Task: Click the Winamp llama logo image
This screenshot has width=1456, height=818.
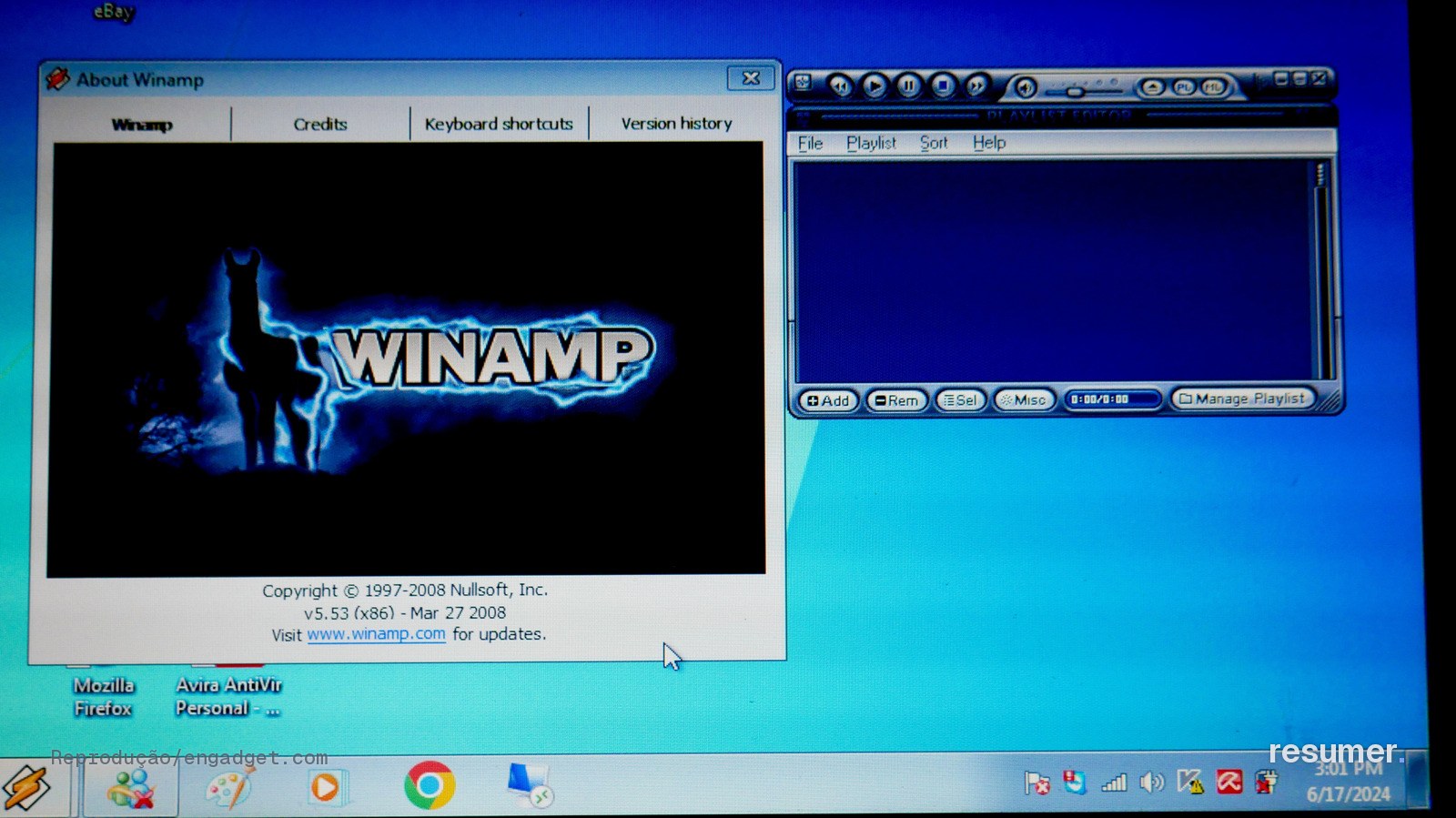Action: pos(406,359)
